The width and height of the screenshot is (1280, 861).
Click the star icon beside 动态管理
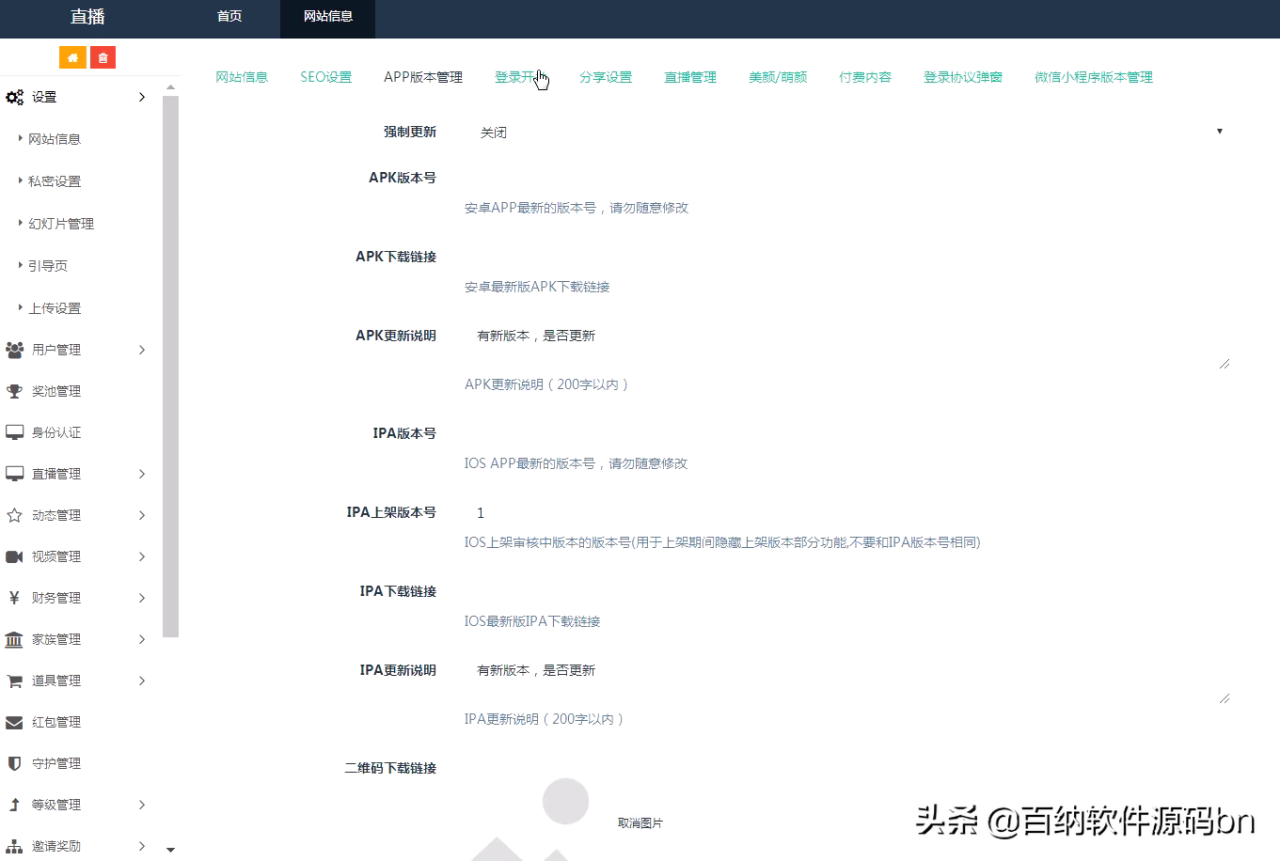point(15,515)
